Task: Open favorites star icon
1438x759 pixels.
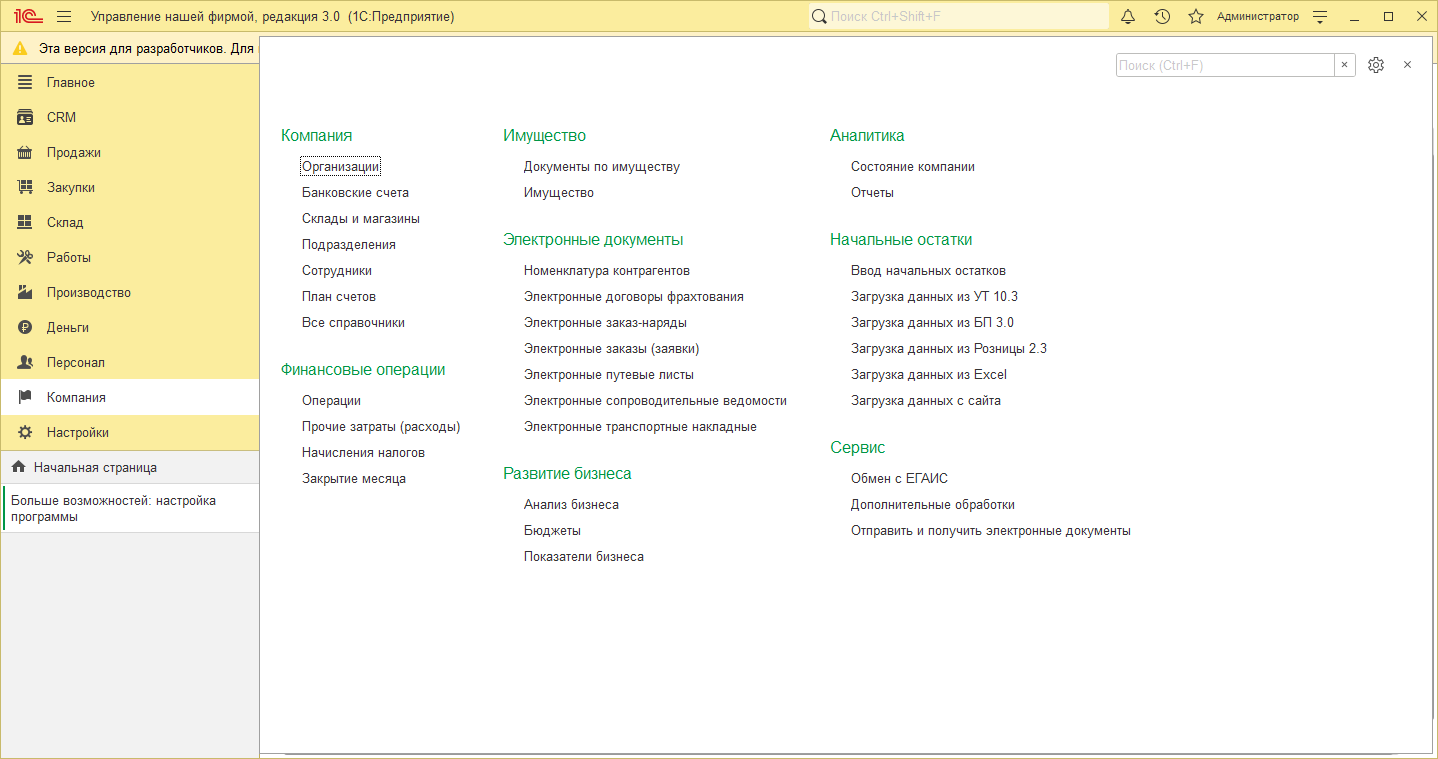Action: (1195, 17)
